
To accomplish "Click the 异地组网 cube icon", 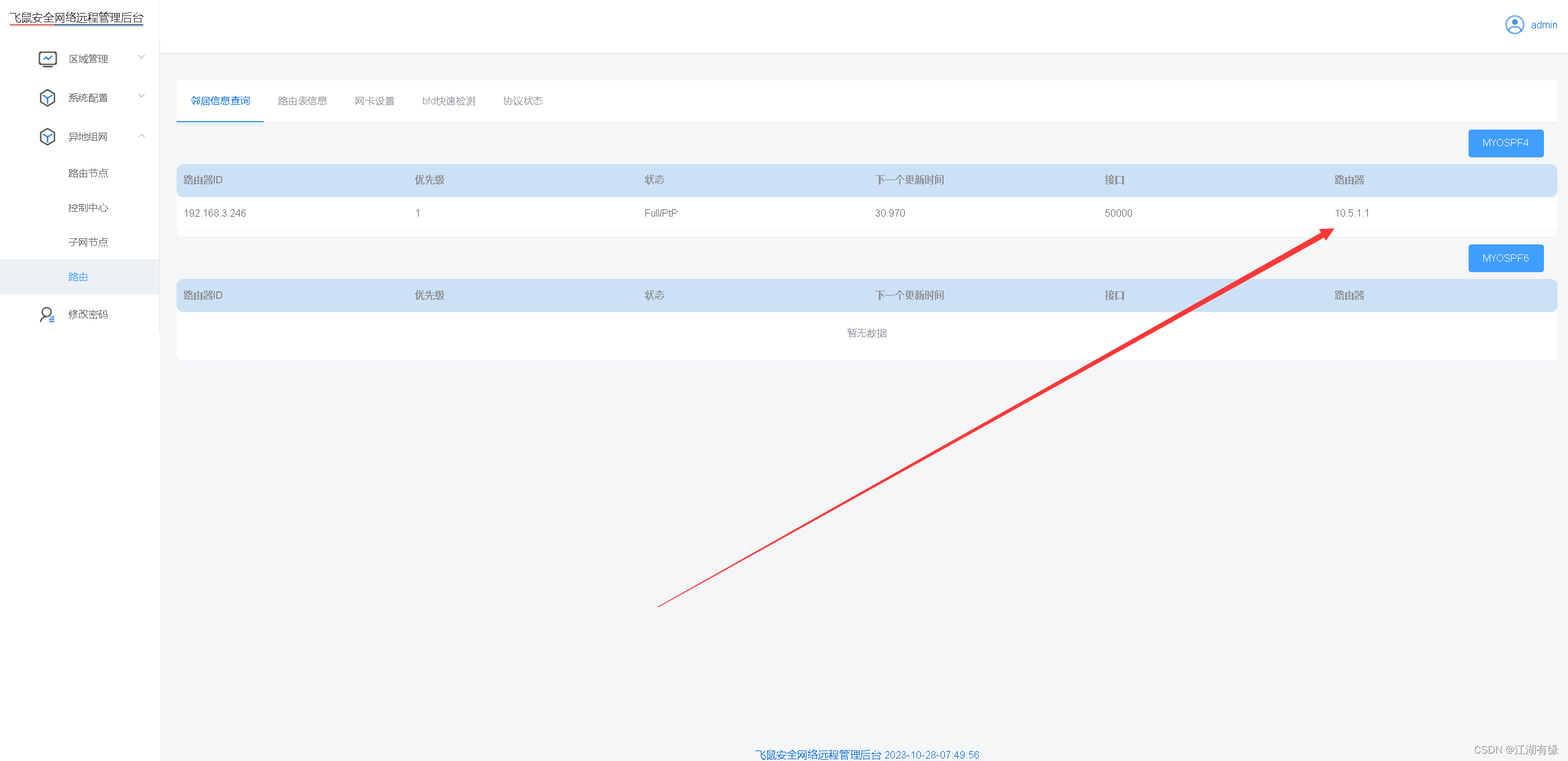I will click(48, 136).
